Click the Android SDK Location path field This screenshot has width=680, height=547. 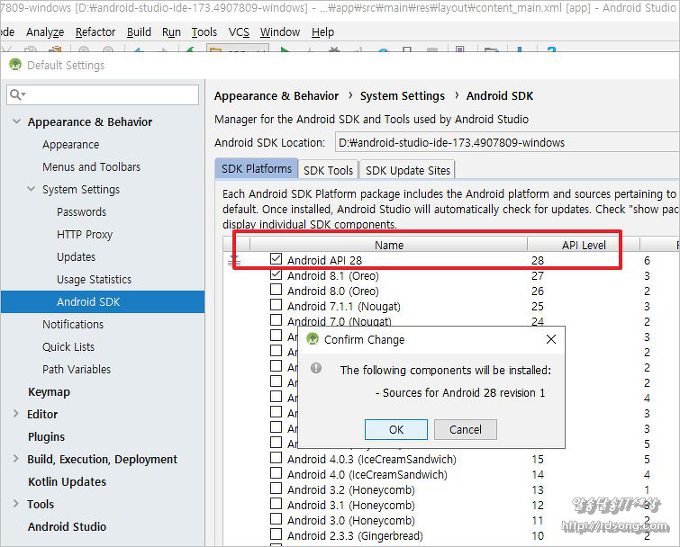click(x=505, y=143)
